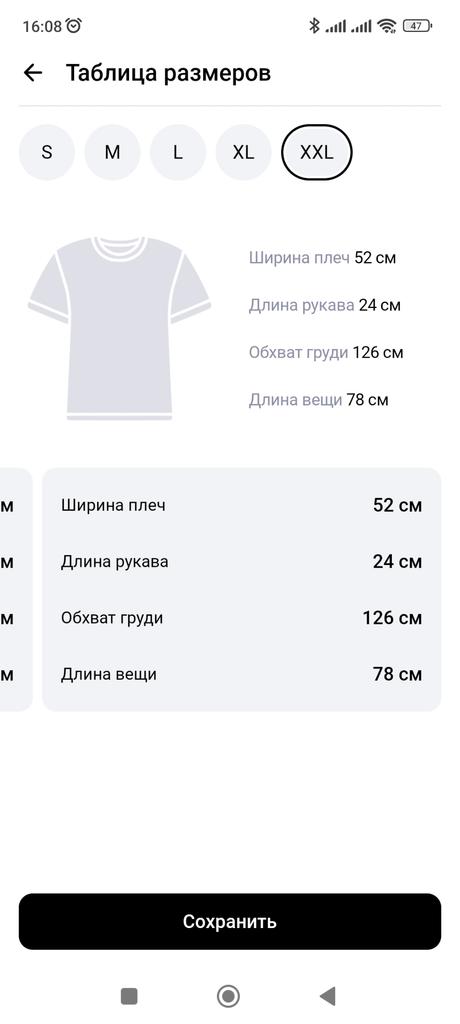Select size M chip

112,152
